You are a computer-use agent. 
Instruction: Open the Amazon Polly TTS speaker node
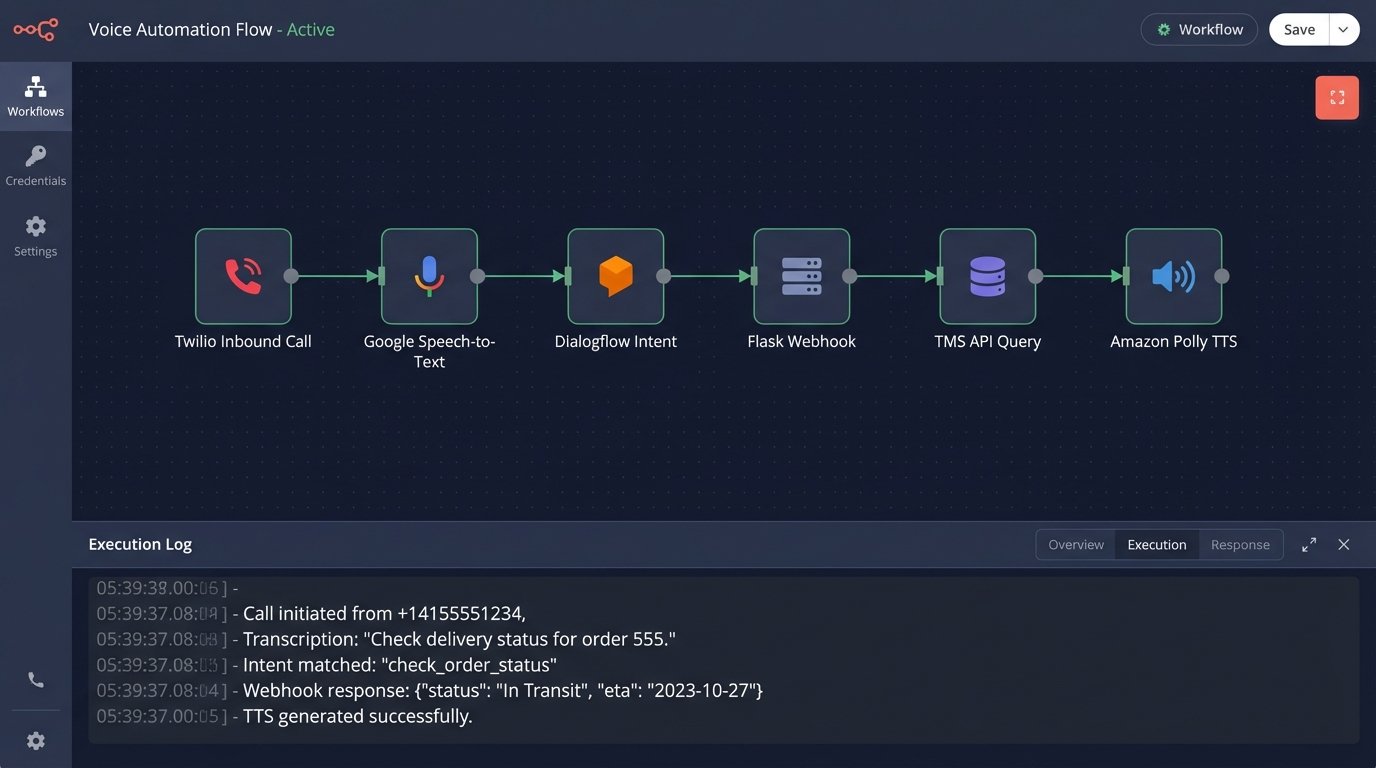(x=1173, y=276)
